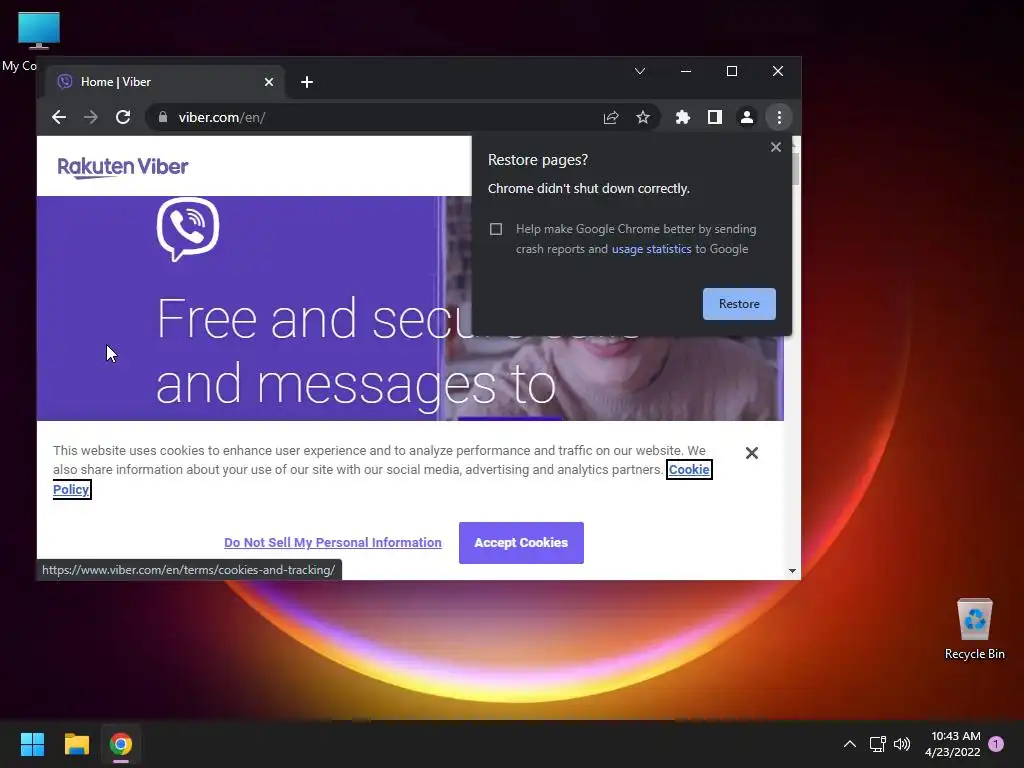Open tab search chevron dropdown
Image resolution: width=1024 pixels, height=768 pixels.
[x=640, y=71]
